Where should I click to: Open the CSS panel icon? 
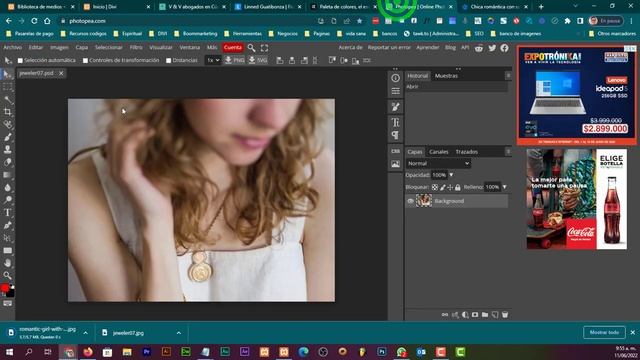point(396,151)
